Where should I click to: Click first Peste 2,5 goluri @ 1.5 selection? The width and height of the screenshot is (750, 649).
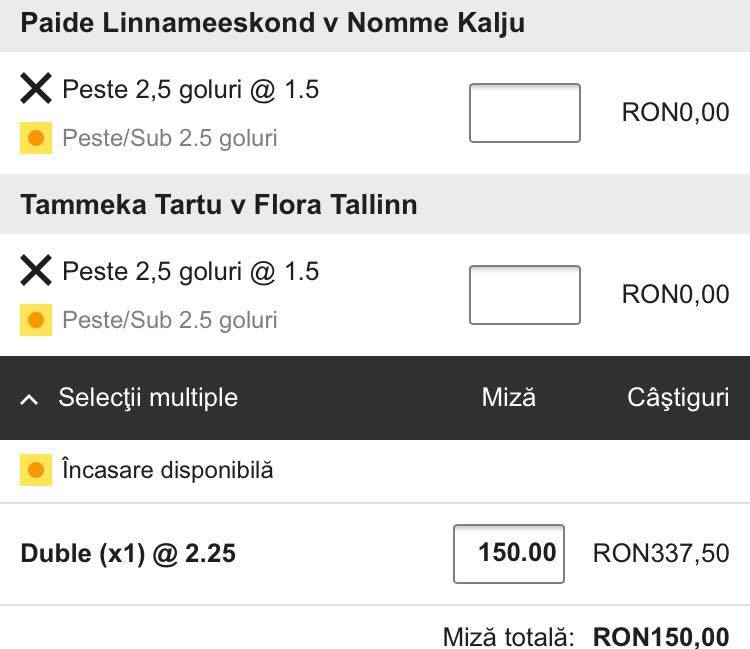[191, 90]
